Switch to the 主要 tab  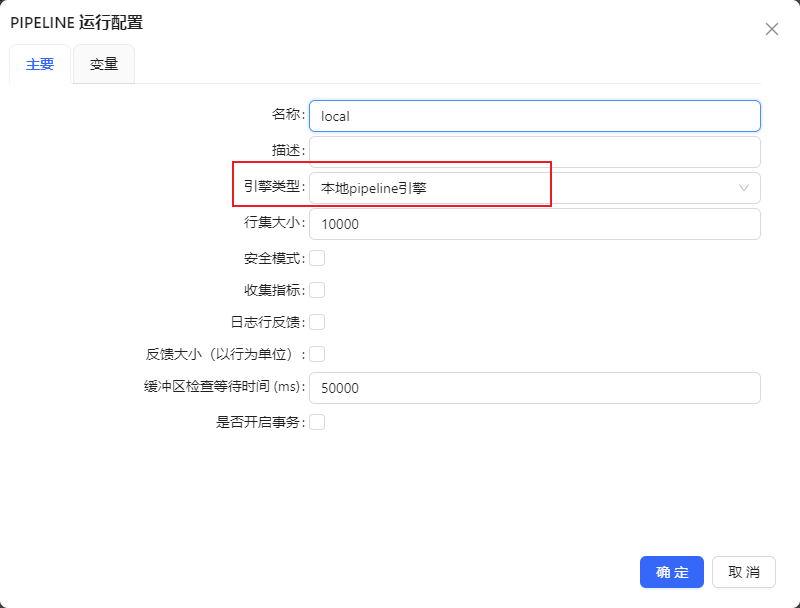point(40,64)
